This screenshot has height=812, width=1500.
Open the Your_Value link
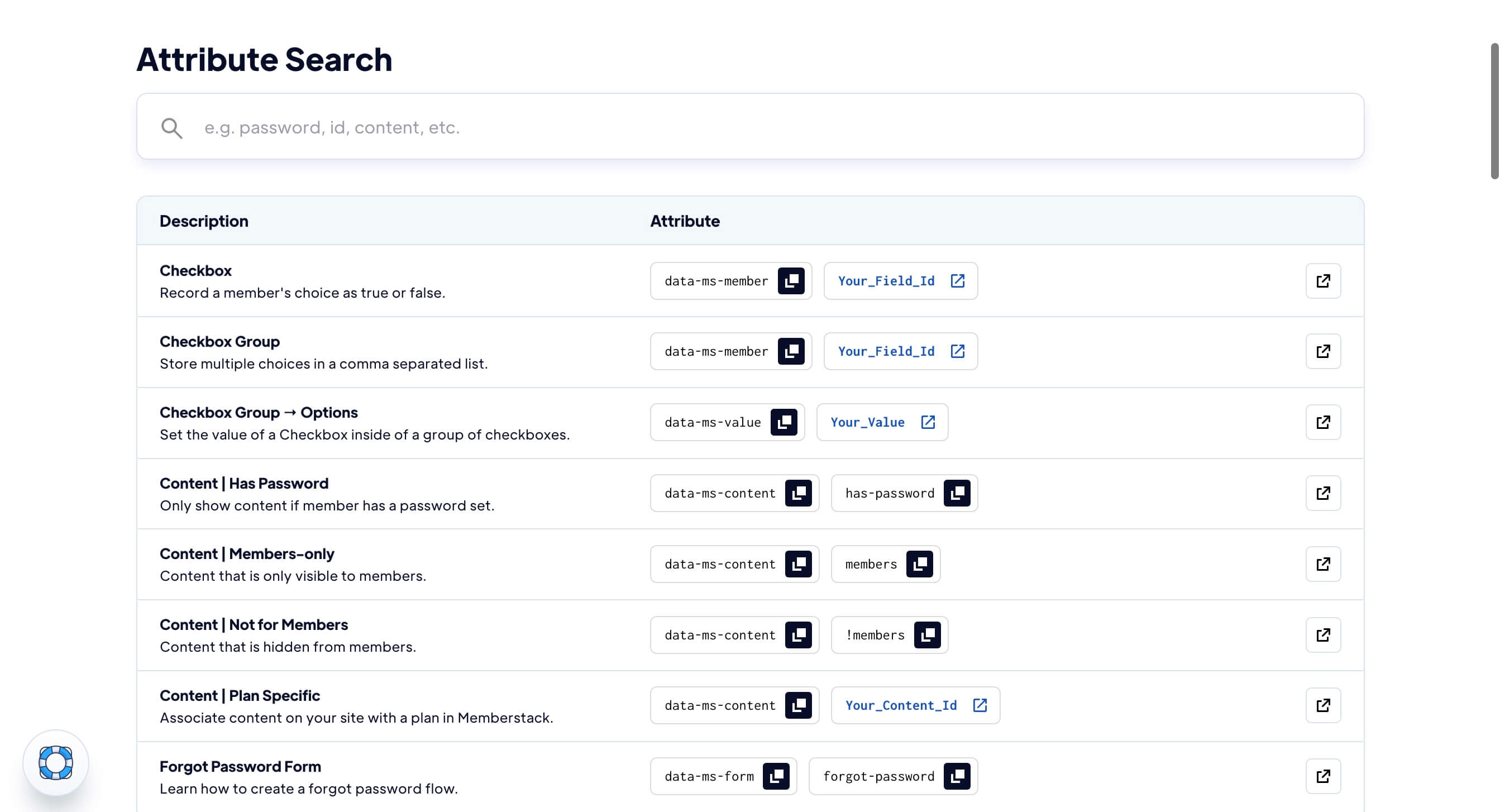pyautogui.click(x=881, y=422)
